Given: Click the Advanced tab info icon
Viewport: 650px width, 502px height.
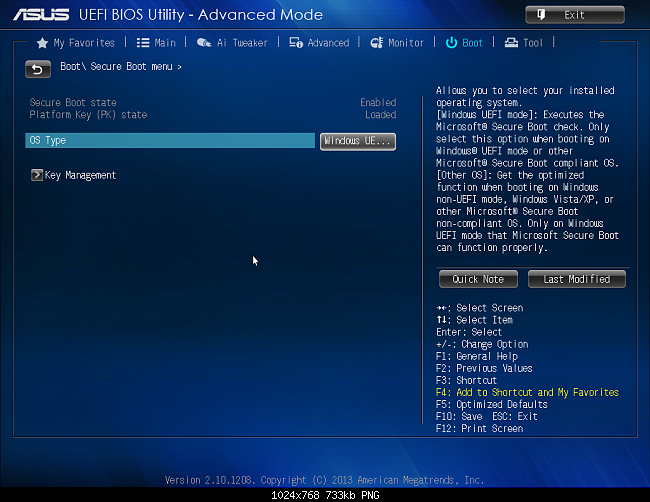Looking at the screenshot, I should pos(296,43).
